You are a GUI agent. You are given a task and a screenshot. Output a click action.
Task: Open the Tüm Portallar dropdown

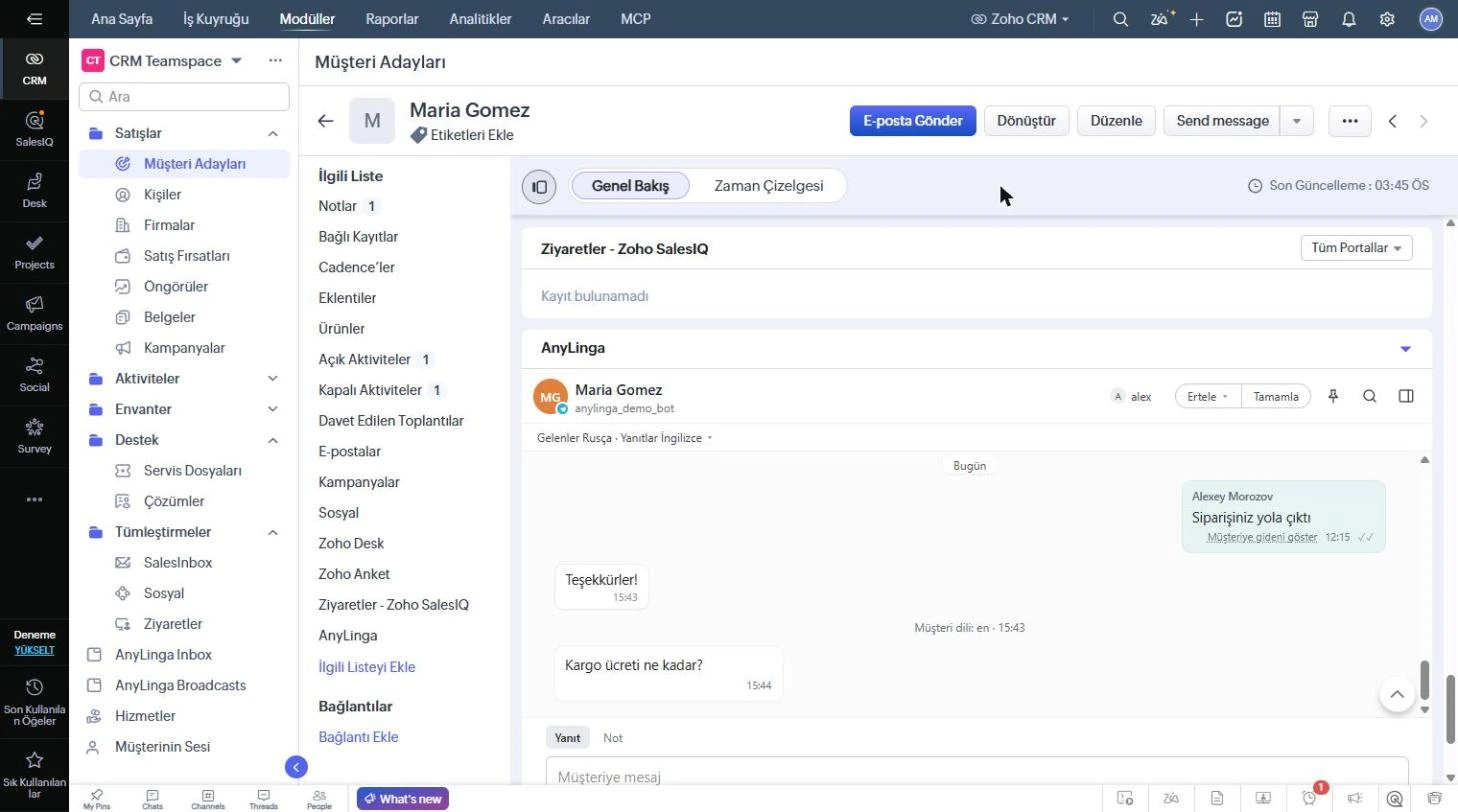point(1356,248)
